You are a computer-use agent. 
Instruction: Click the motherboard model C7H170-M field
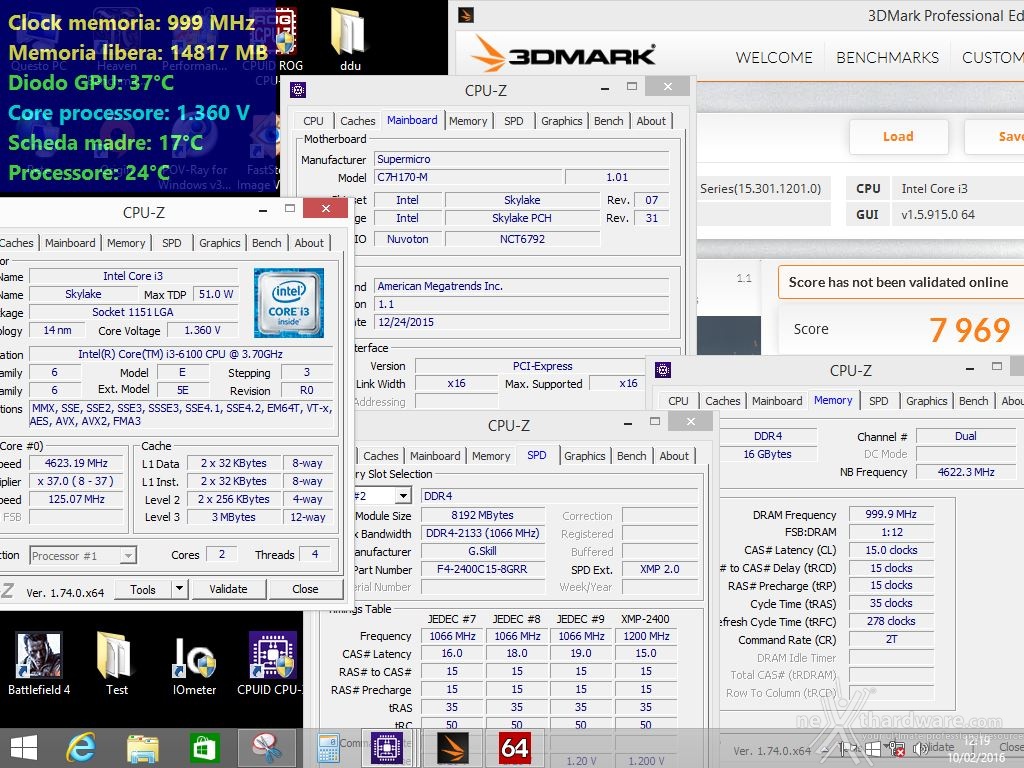pyautogui.click(x=468, y=177)
